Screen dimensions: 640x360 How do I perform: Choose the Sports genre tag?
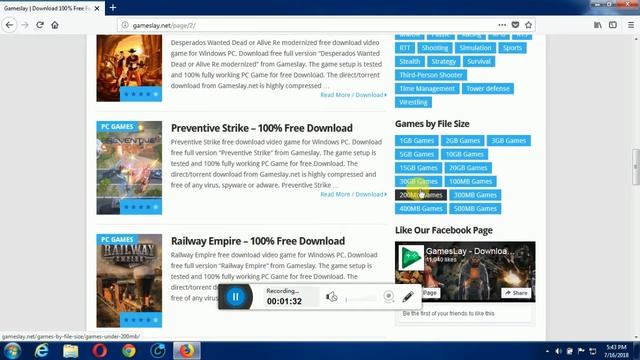click(512, 48)
